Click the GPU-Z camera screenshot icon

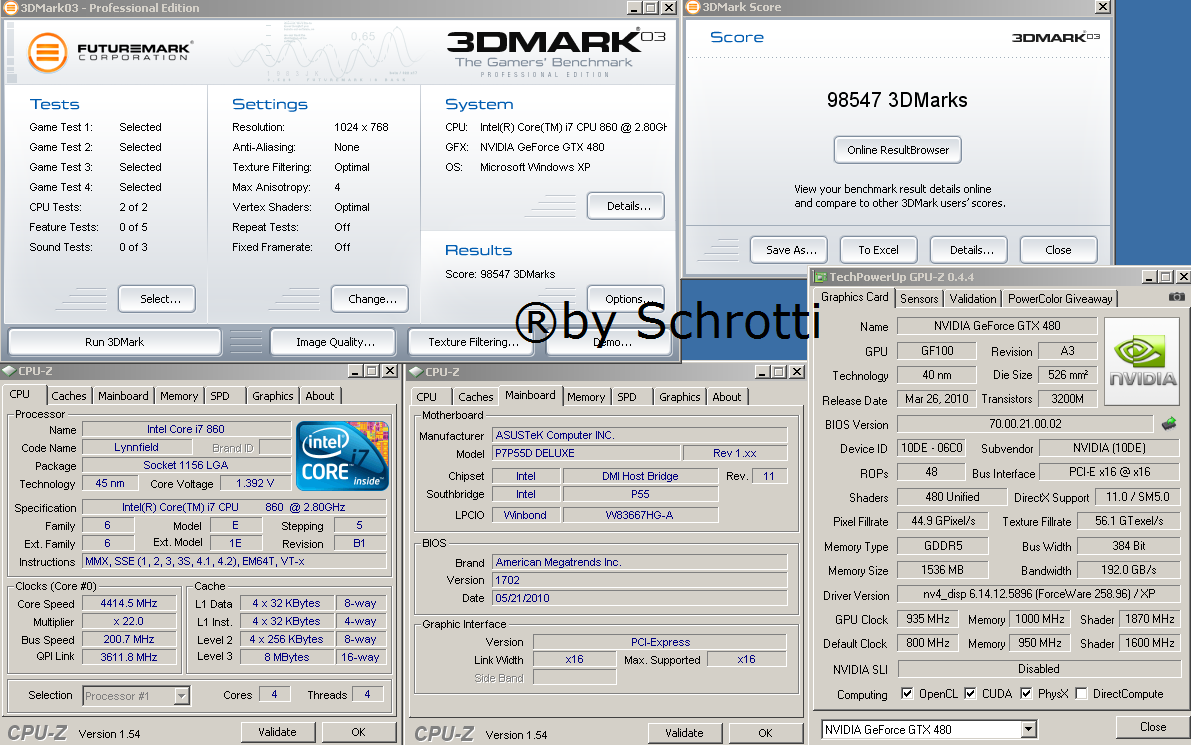point(1176,297)
